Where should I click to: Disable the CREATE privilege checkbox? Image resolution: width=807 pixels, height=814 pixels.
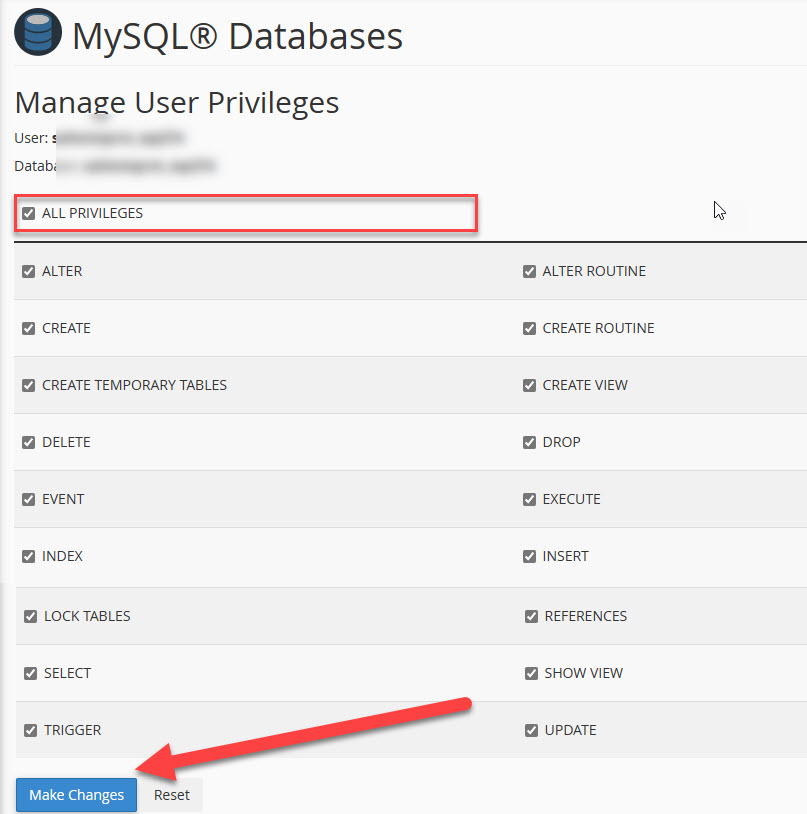[x=29, y=328]
